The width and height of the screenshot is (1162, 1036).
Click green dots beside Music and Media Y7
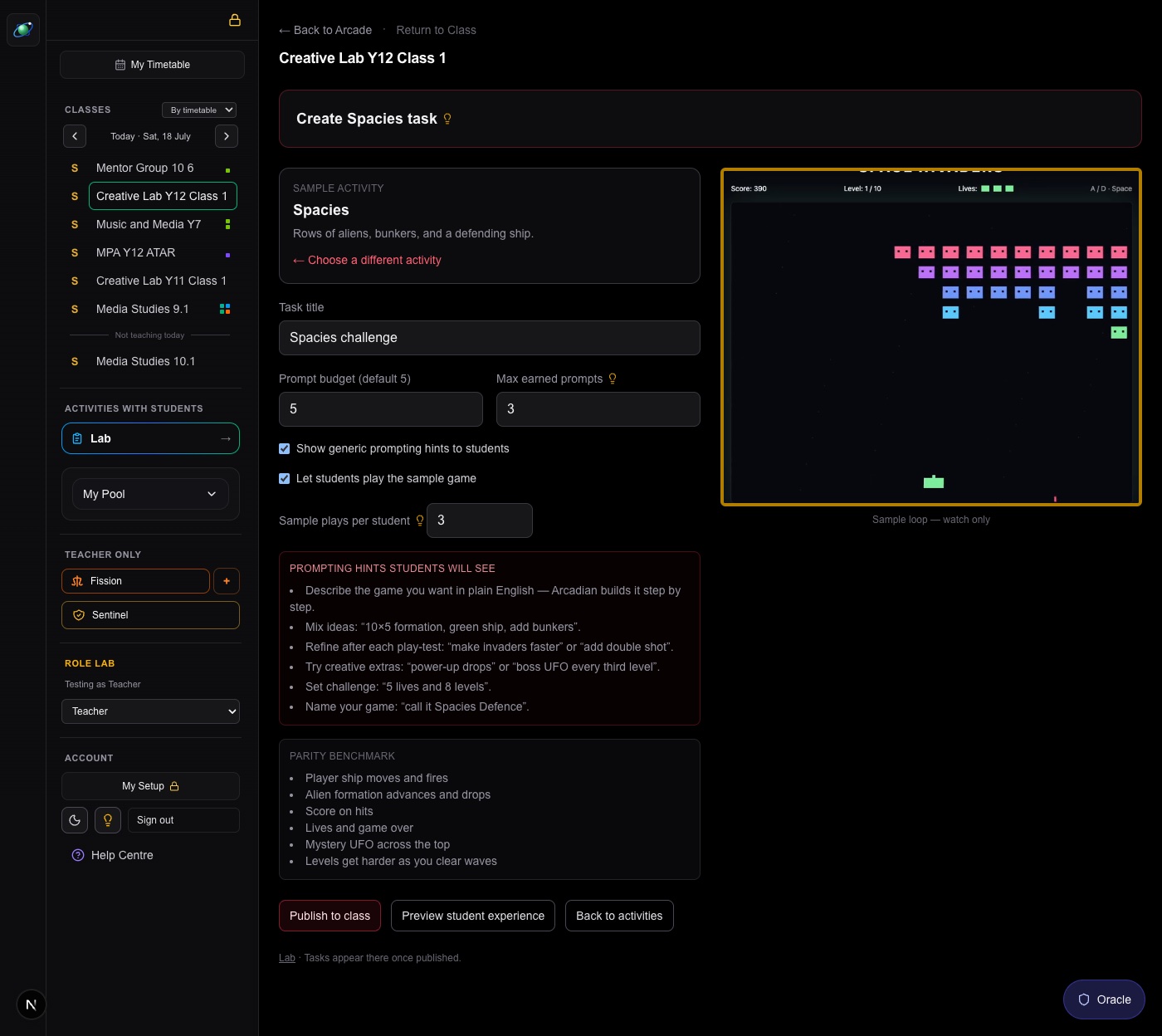tap(227, 224)
